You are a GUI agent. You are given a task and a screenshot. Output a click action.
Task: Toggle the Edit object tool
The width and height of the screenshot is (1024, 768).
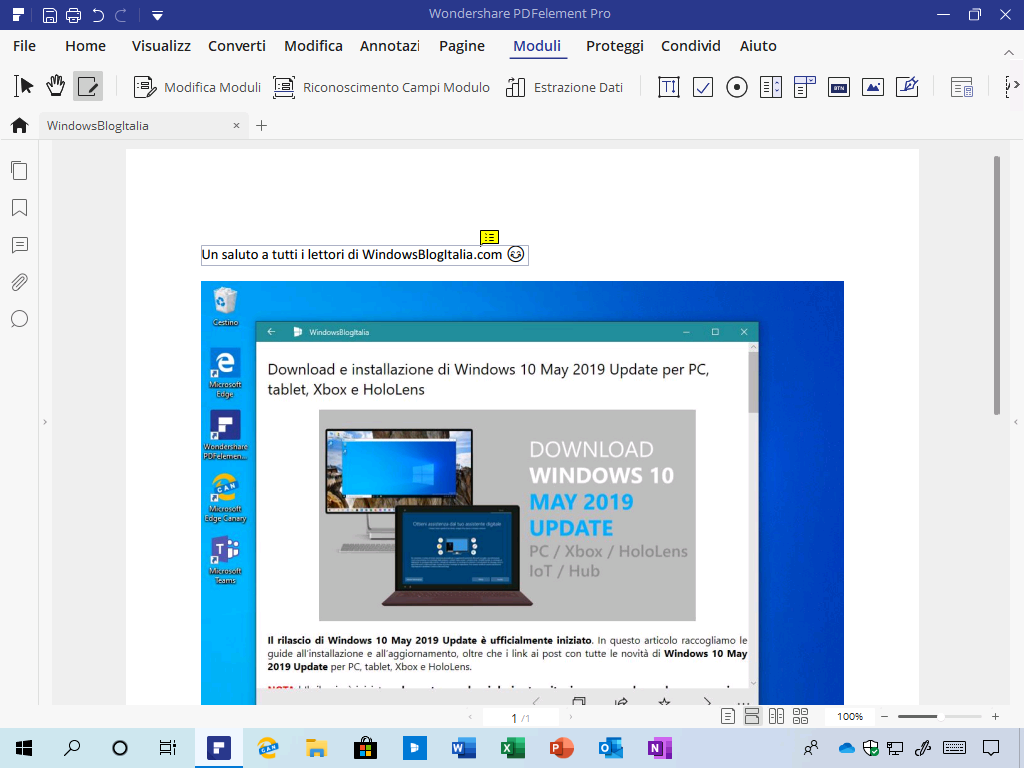tap(88, 86)
